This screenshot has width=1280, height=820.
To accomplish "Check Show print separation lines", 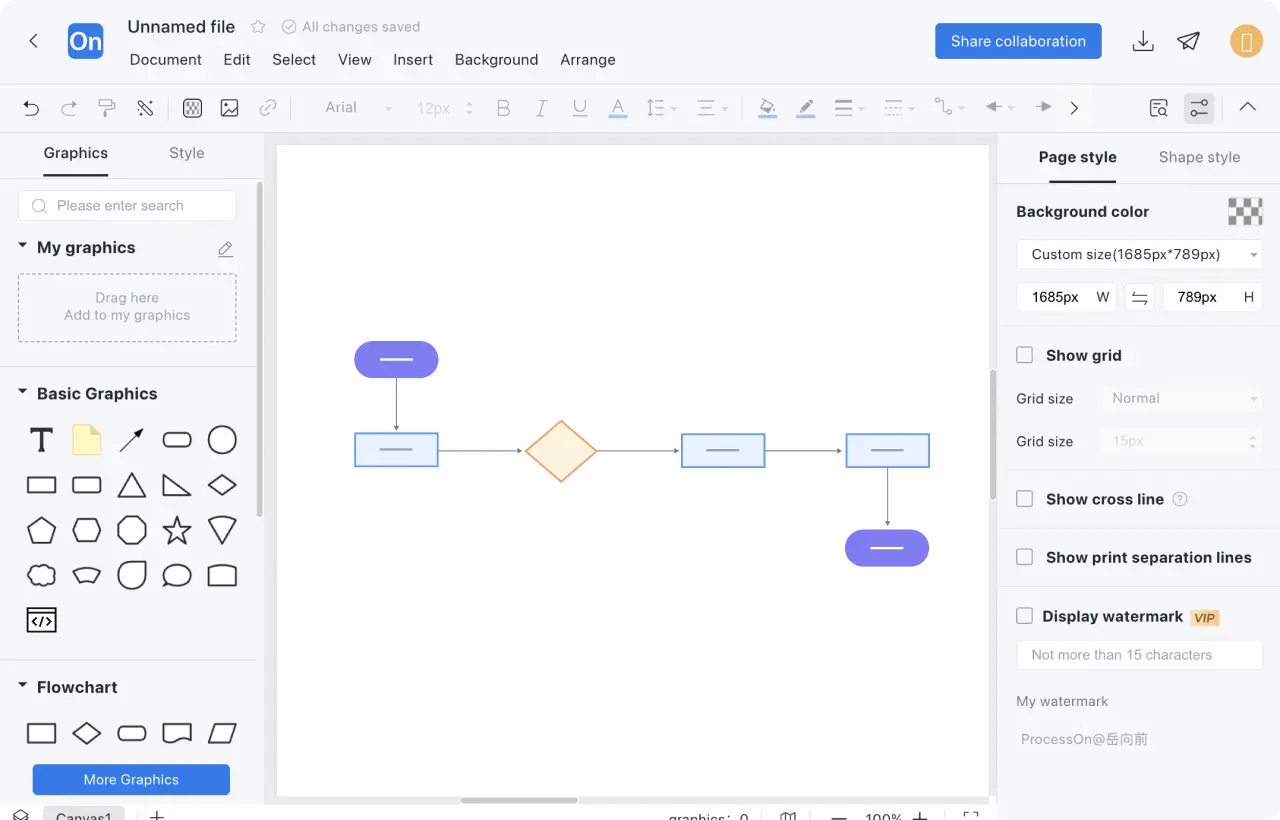I will pos(1025,557).
